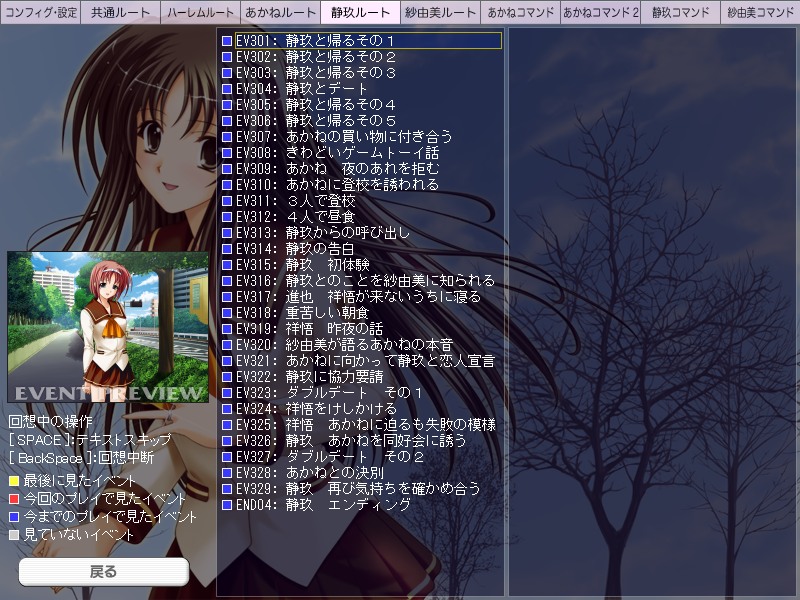Play EV318: 重苦しい朝食
800x600 pixels.
tap(302, 313)
